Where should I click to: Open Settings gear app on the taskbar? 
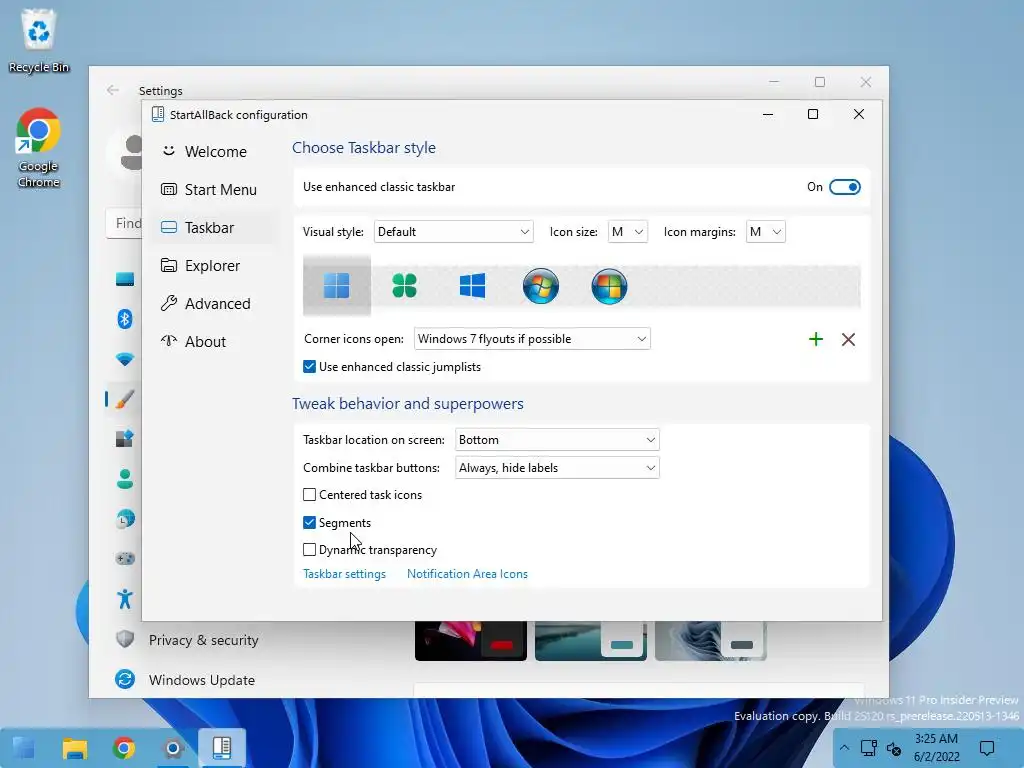click(173, 748)
